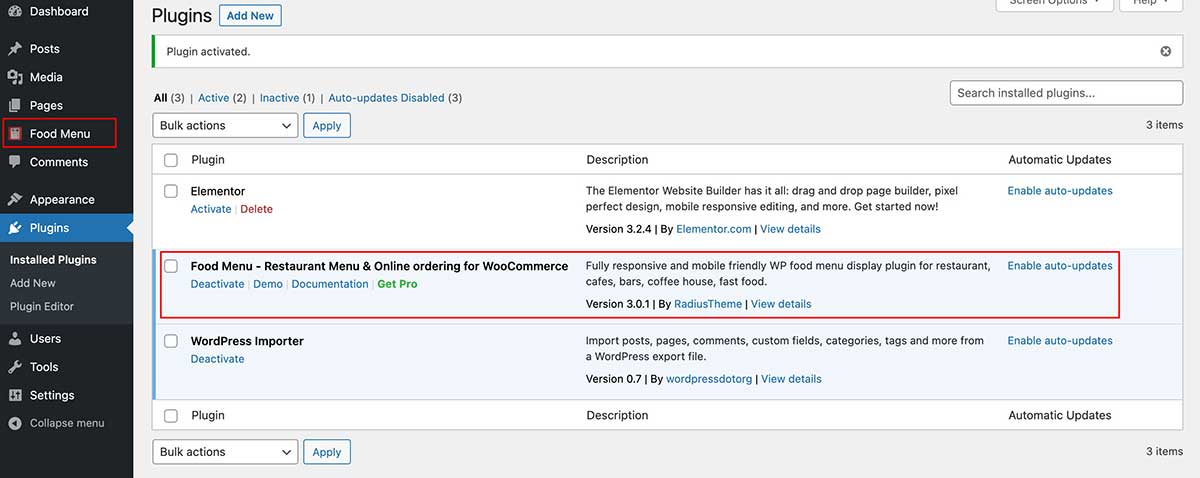Click the Get Pro link
The width and height of the screenshot is (1200, 478).
pos(397,284)
